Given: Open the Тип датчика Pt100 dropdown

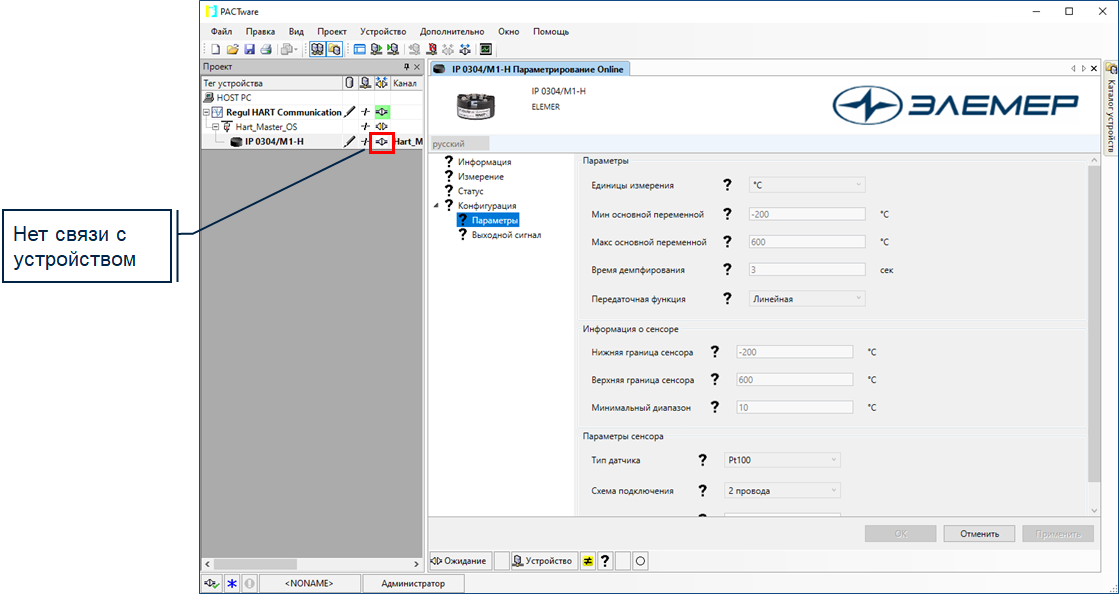Looking at the screenshot, I should click(x=782, y=460).
